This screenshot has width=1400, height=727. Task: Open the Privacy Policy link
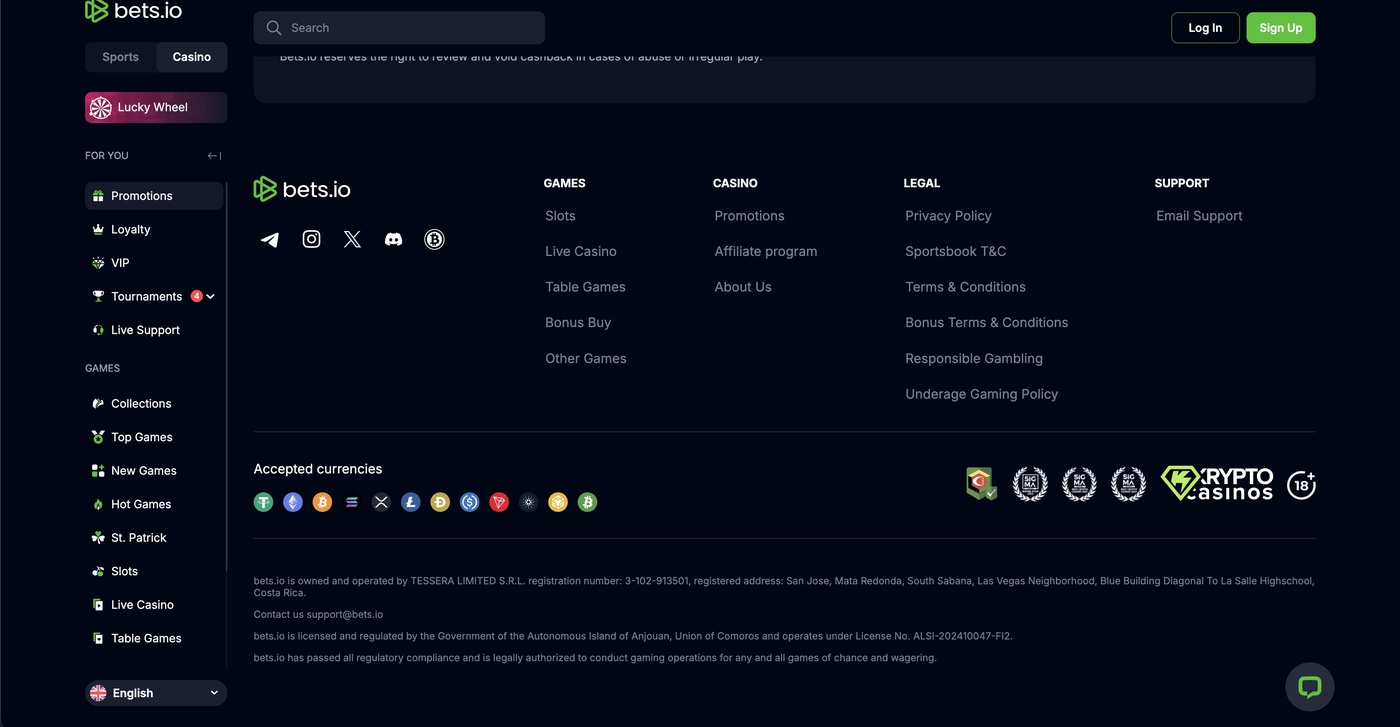click(948, 216)
